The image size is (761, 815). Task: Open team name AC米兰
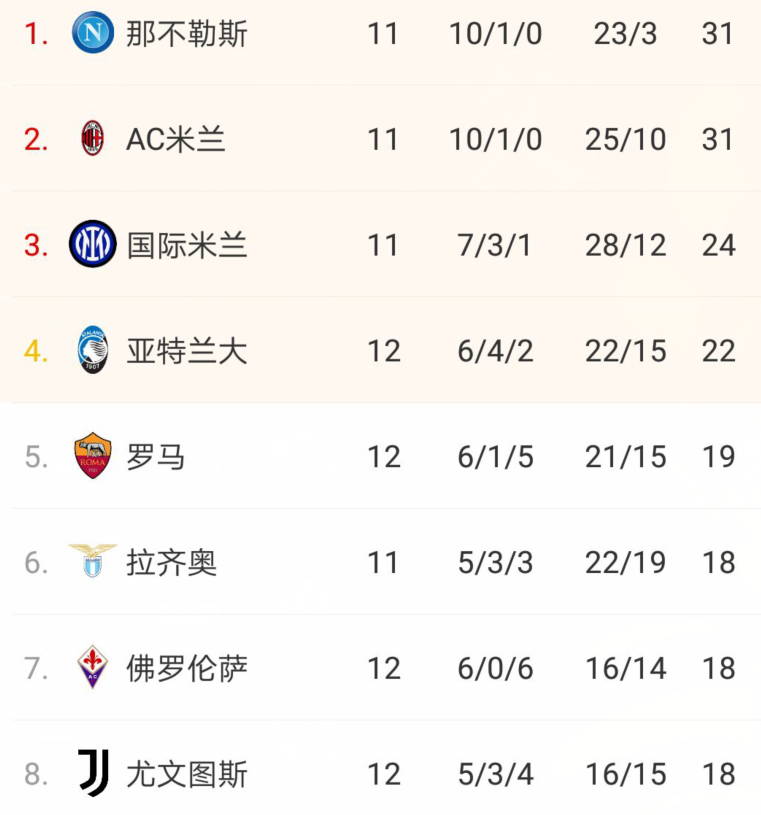click(x=176, y=139)
